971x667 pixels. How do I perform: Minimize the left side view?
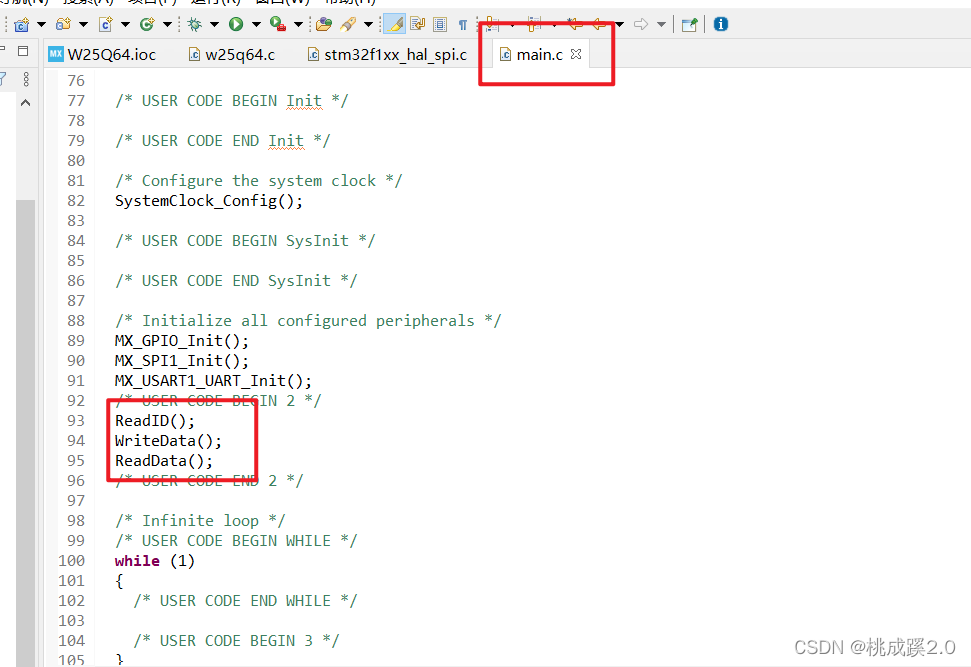pyautogui.click(x=2, y=50)
